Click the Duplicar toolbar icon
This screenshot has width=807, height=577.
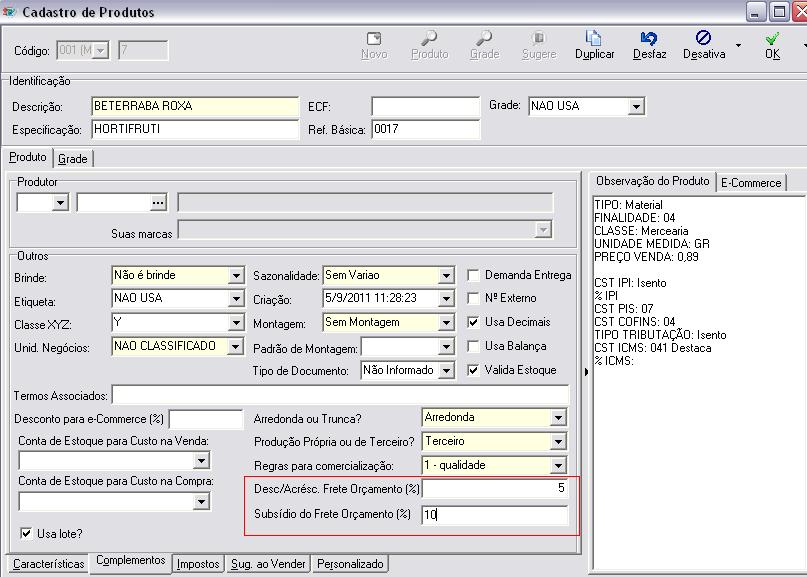coord(594,40)
